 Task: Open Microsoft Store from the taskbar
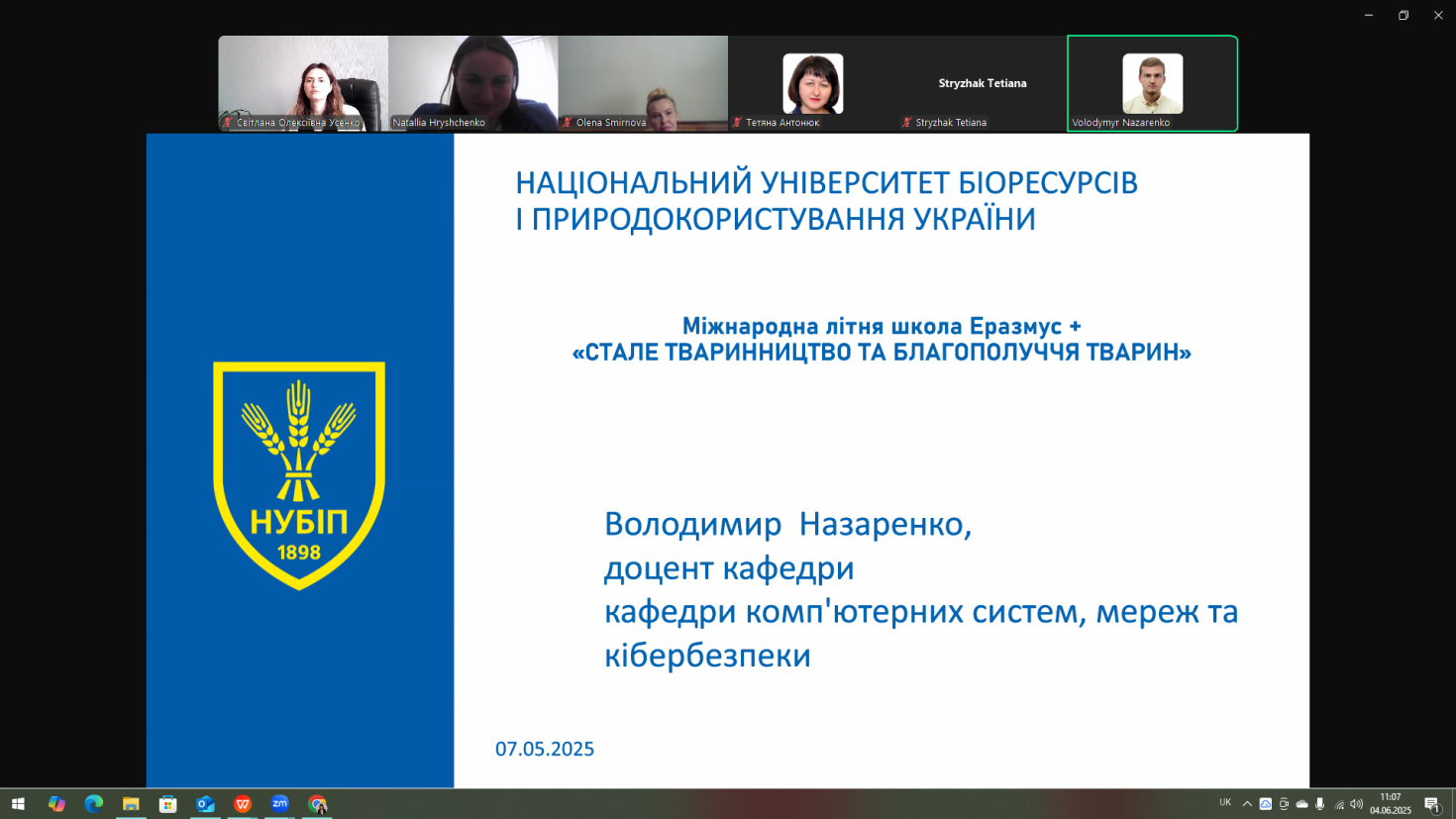pos(167,804)
